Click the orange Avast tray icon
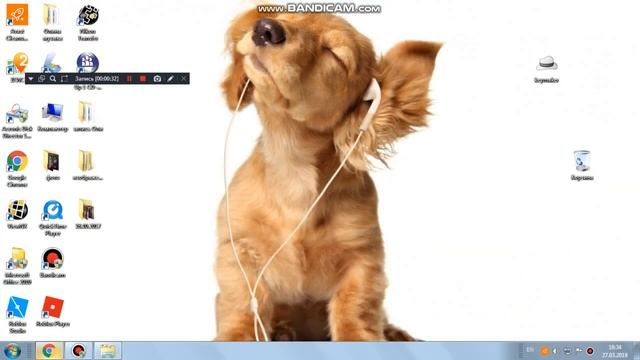Screen dimensions: 640x360 pyautogui.click(x=544, y=351)
